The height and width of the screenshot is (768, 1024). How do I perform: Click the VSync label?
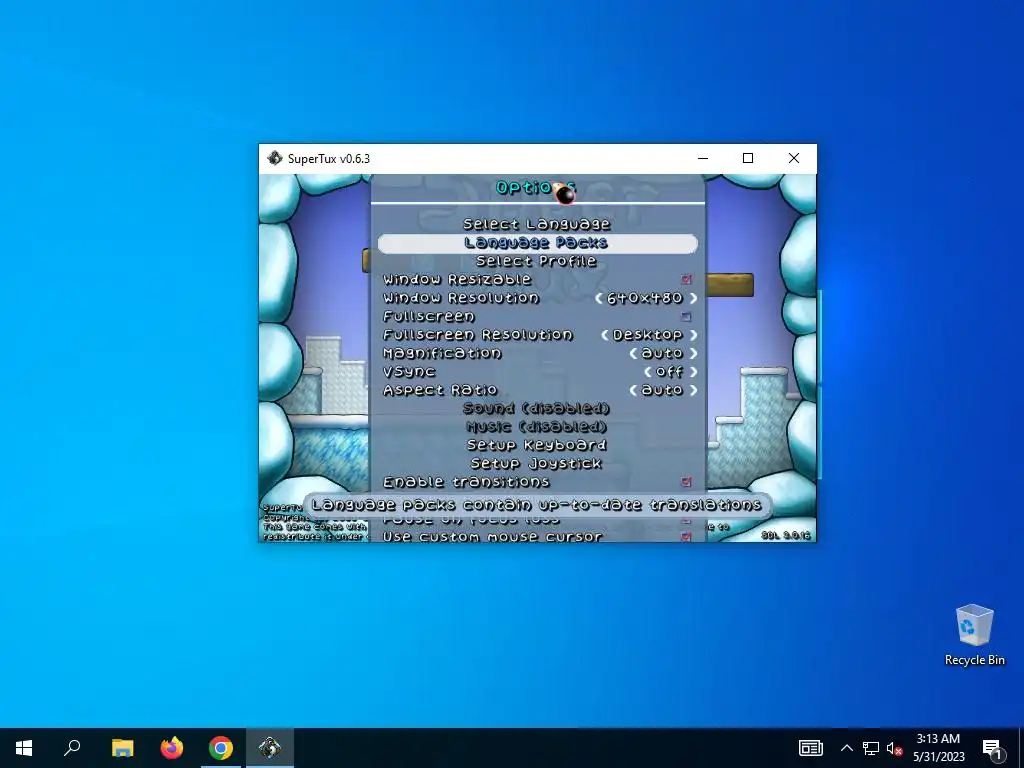click(409, 372)
